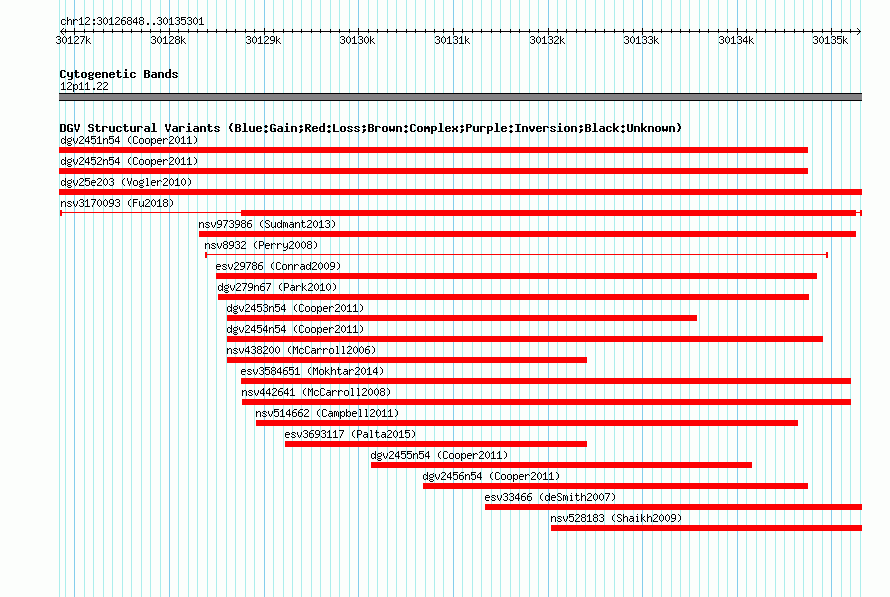Image resolution: width=890 pixels, height=597 pixels.
Task: Click the 30130k ruler label
Action: [x=358, y=40]
